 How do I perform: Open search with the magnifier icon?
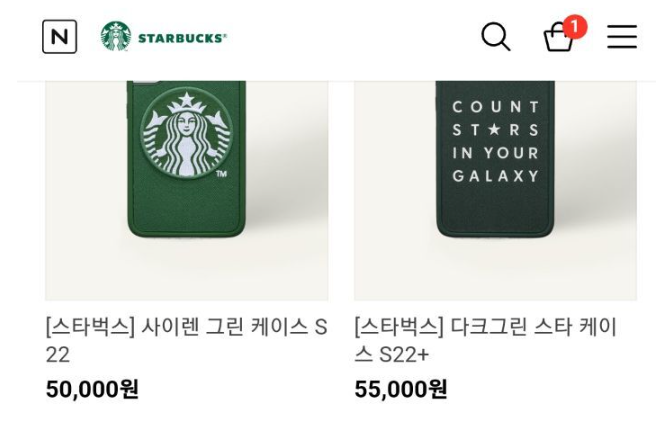495,37
